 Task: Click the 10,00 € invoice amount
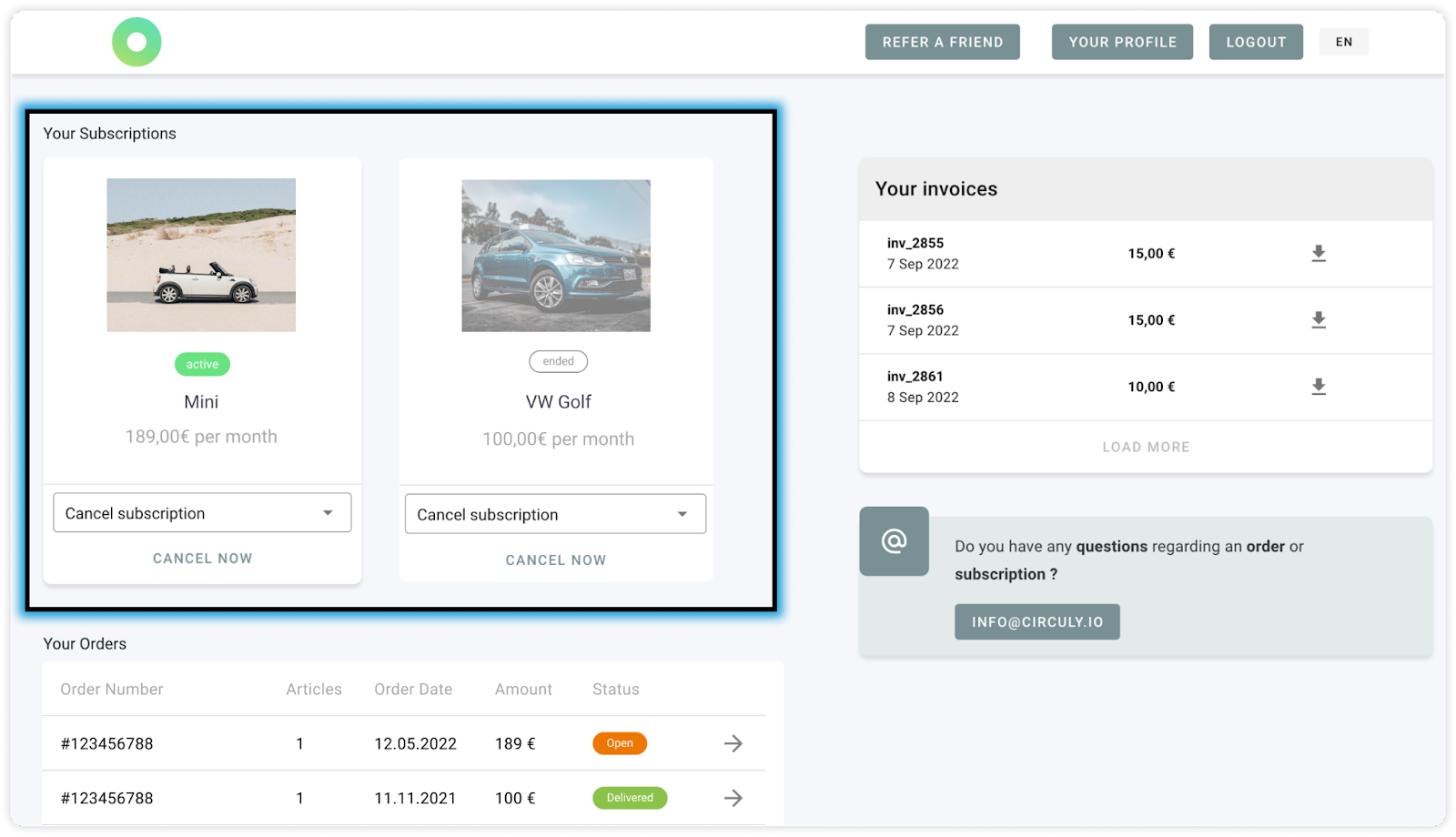point(1151,387)
